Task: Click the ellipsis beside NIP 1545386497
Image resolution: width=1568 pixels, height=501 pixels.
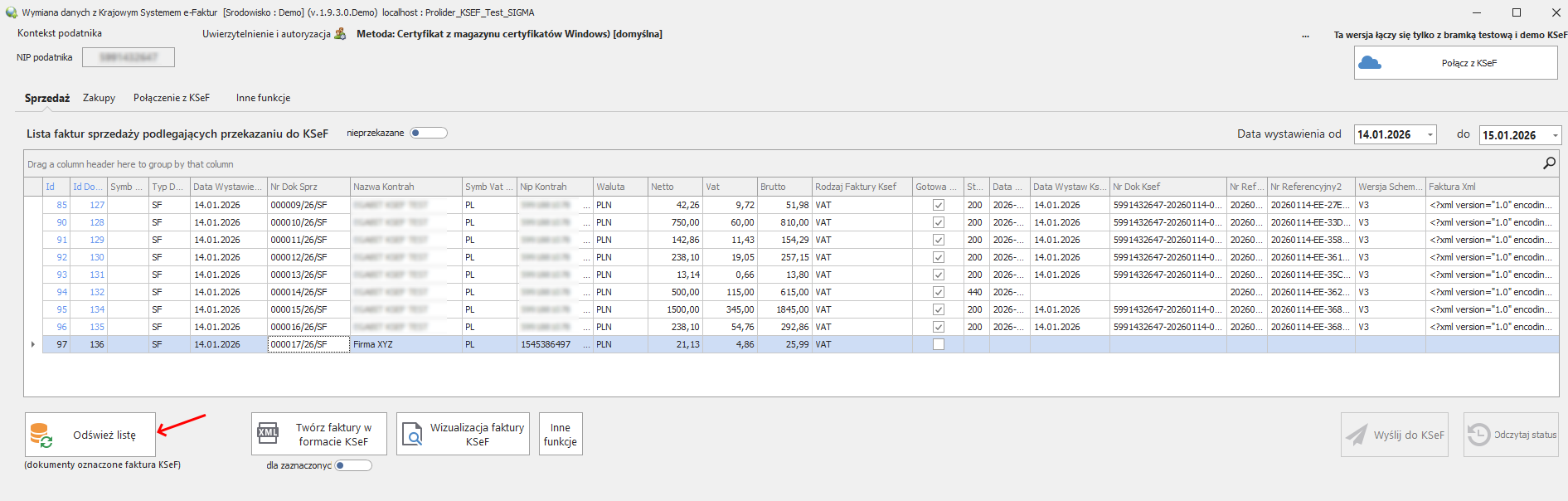Action: 587,344
